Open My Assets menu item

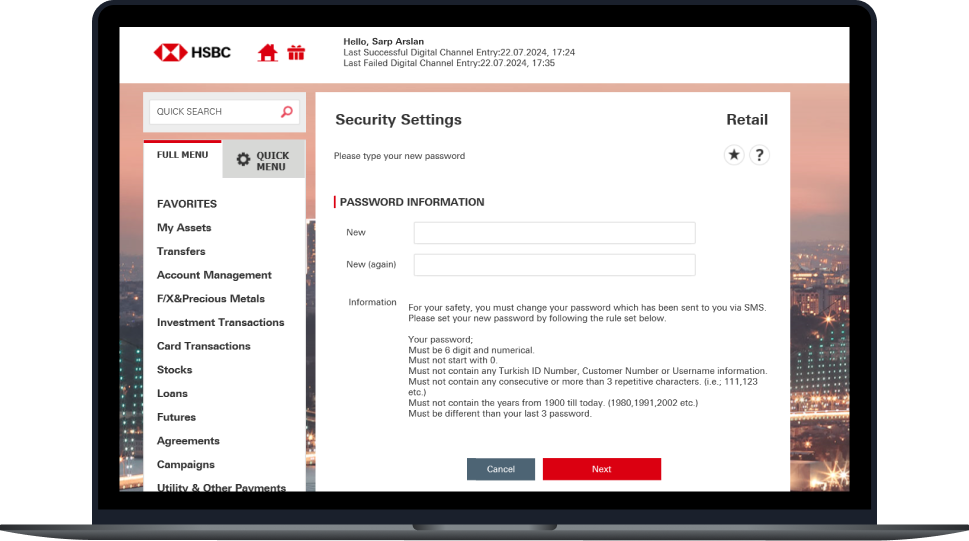(x=184, y=228)
